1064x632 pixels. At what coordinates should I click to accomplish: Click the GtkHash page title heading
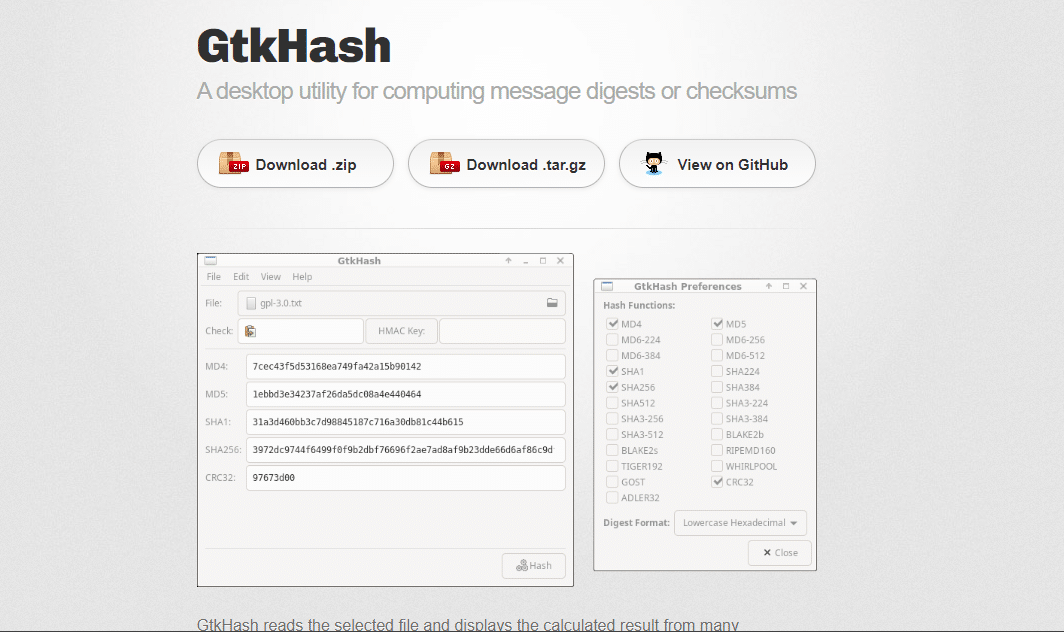coord(294,46)
